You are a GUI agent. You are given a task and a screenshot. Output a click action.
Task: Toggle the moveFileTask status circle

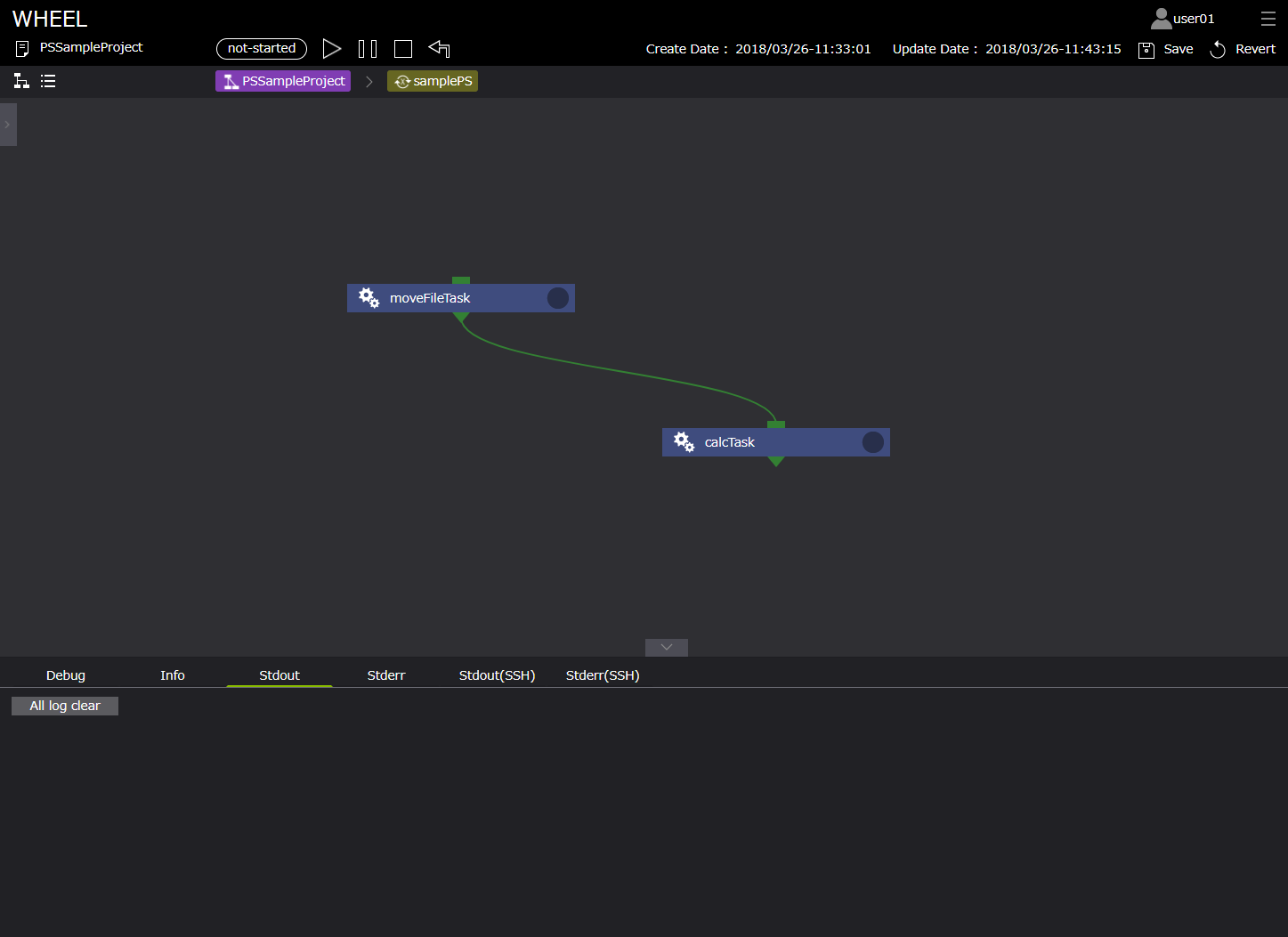pyautogui.click(x=558, y=298)
